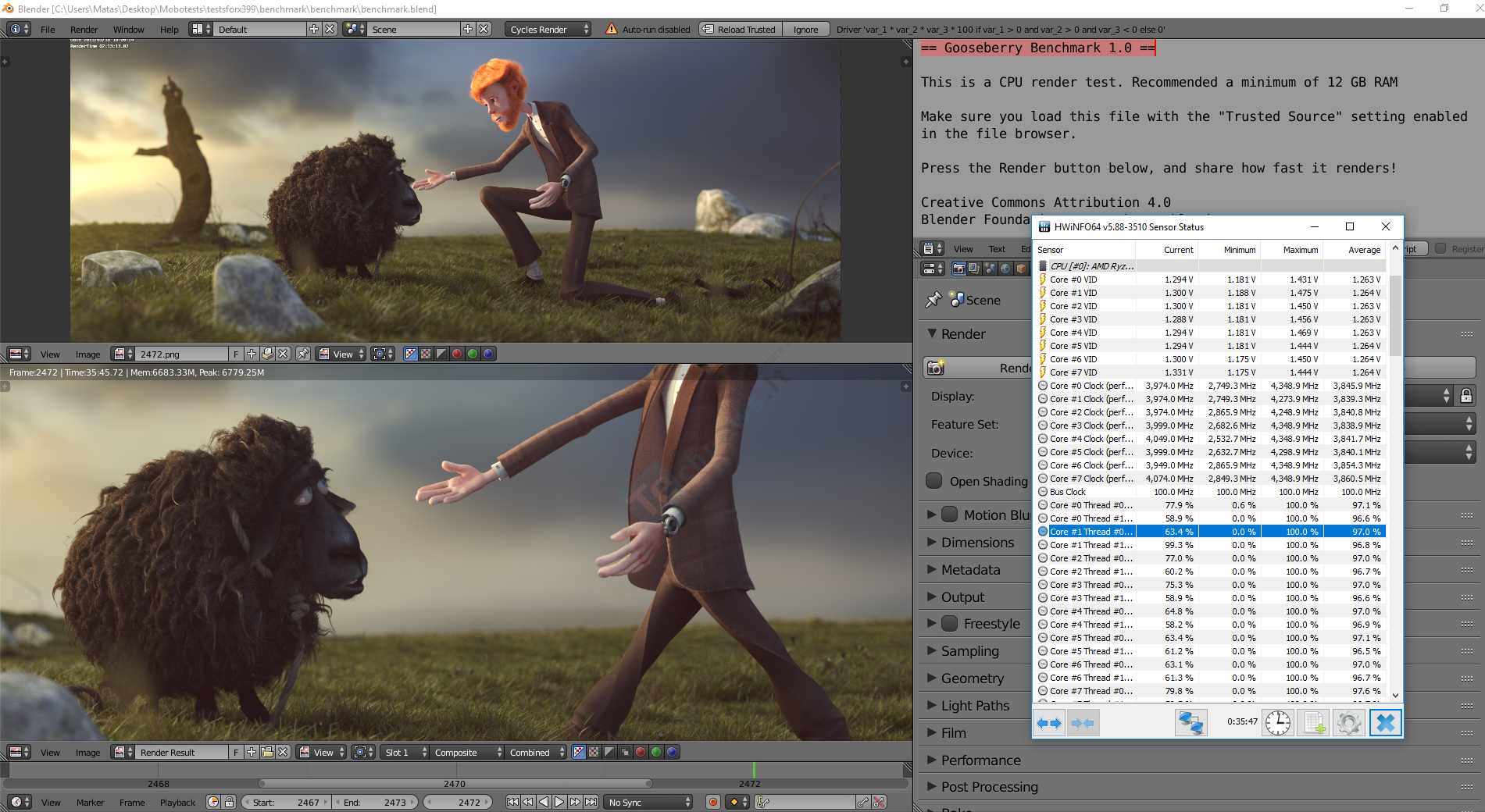
Task: Click the HWiNFO window title icon
Action: point(1044,226)
